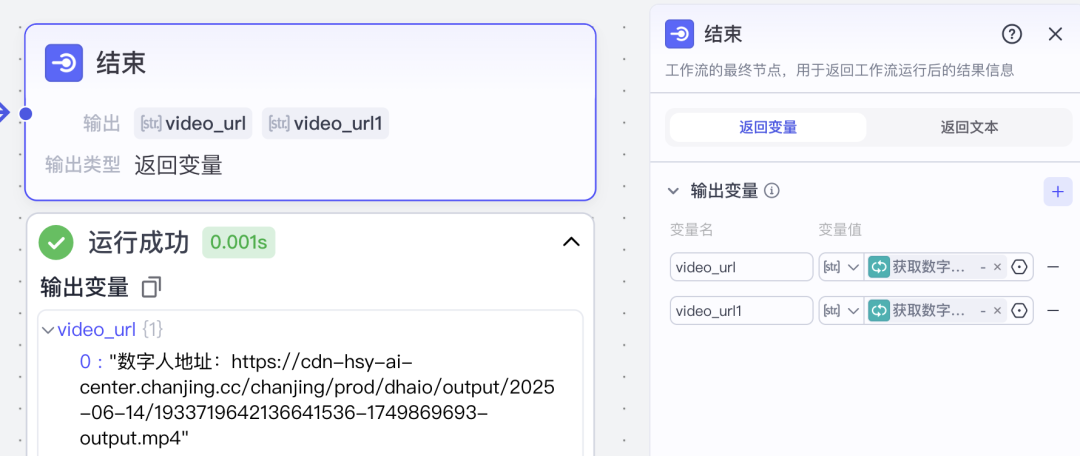Remove the video_url row with minus
Image resolution: width=1080 pixels, height=456 pixels.
coord(1053,267)
